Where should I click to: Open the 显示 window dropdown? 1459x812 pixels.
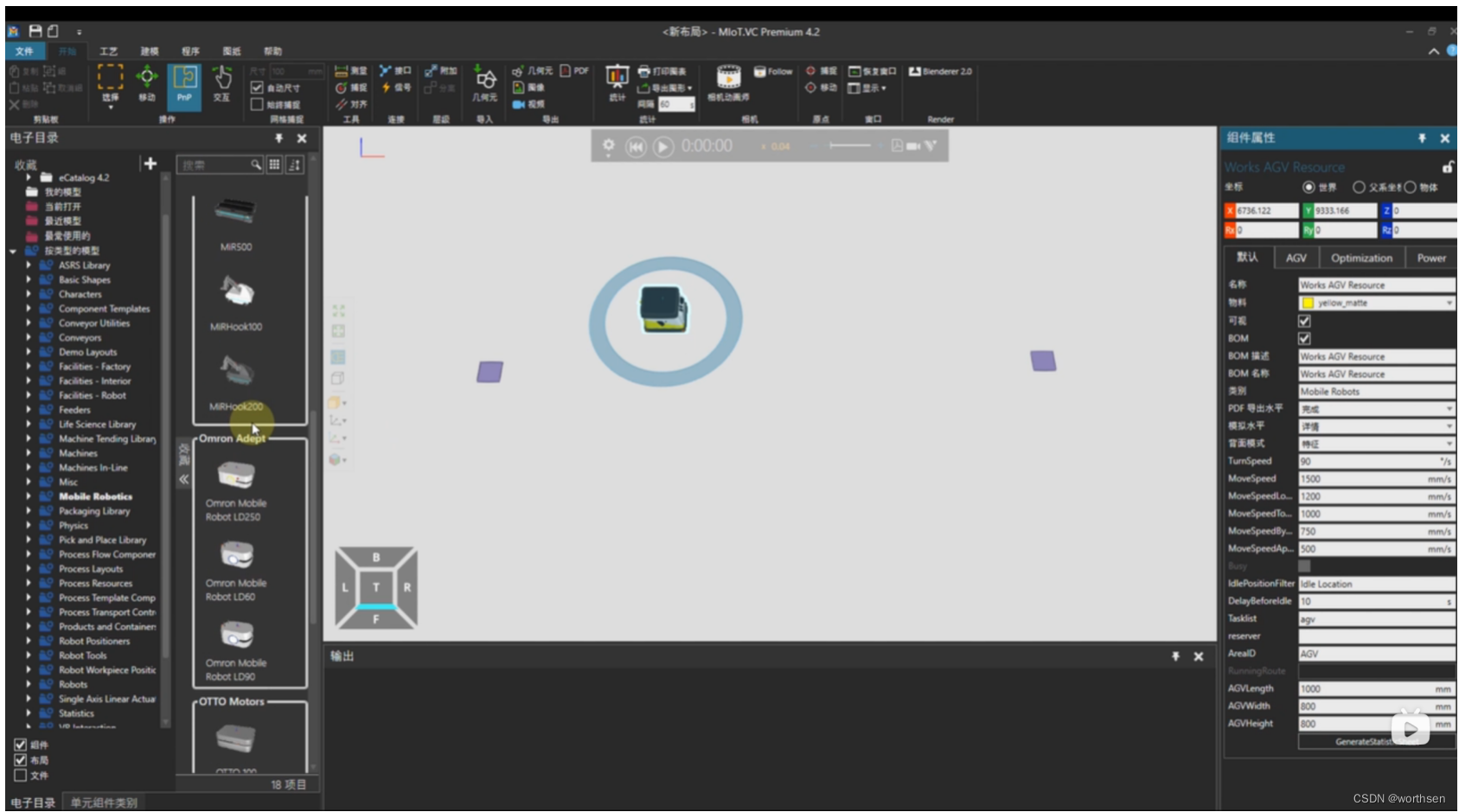(x=867, y=88)
